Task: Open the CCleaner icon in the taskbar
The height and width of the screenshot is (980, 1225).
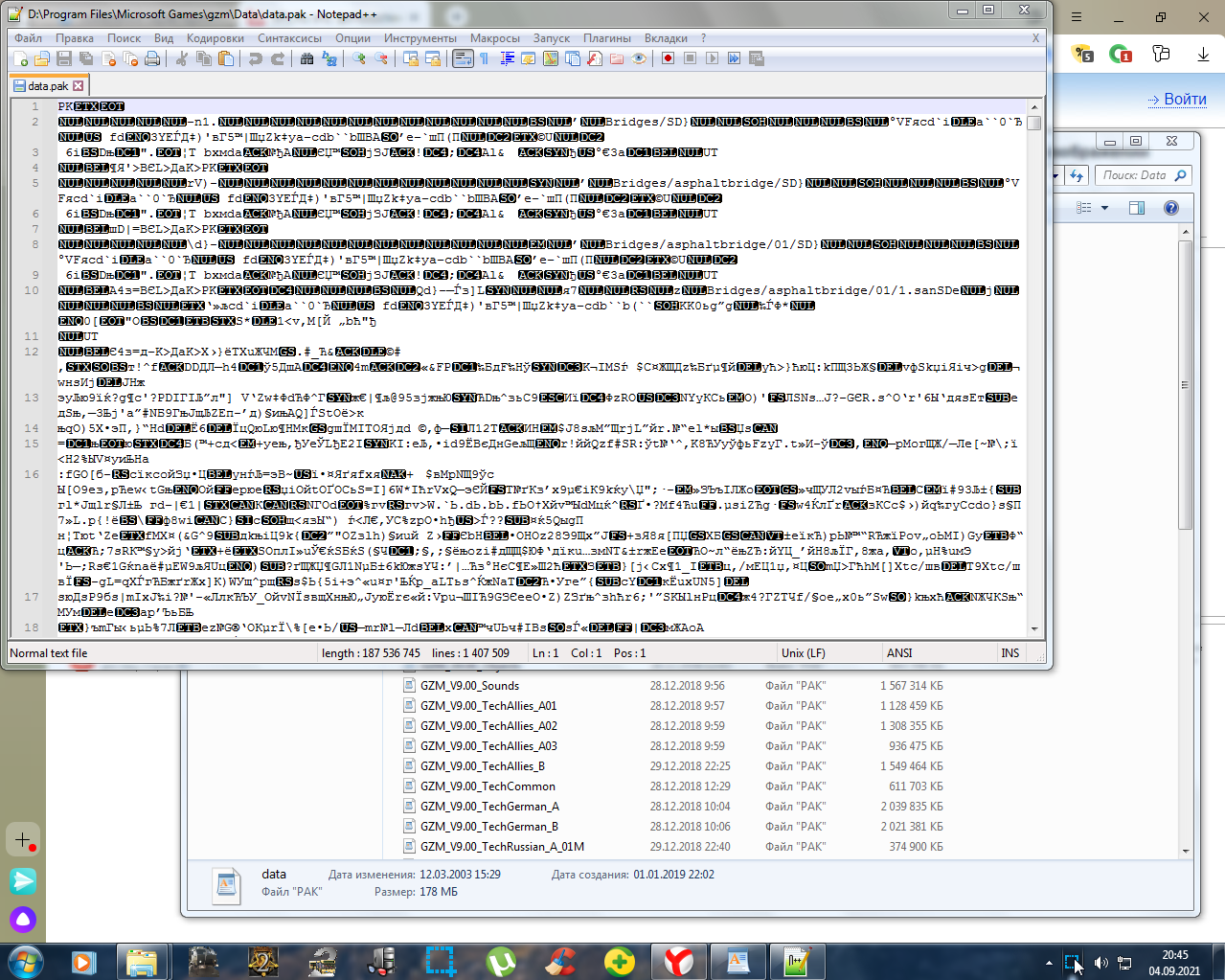Action: pyautogui.click(x=560, y=961)
